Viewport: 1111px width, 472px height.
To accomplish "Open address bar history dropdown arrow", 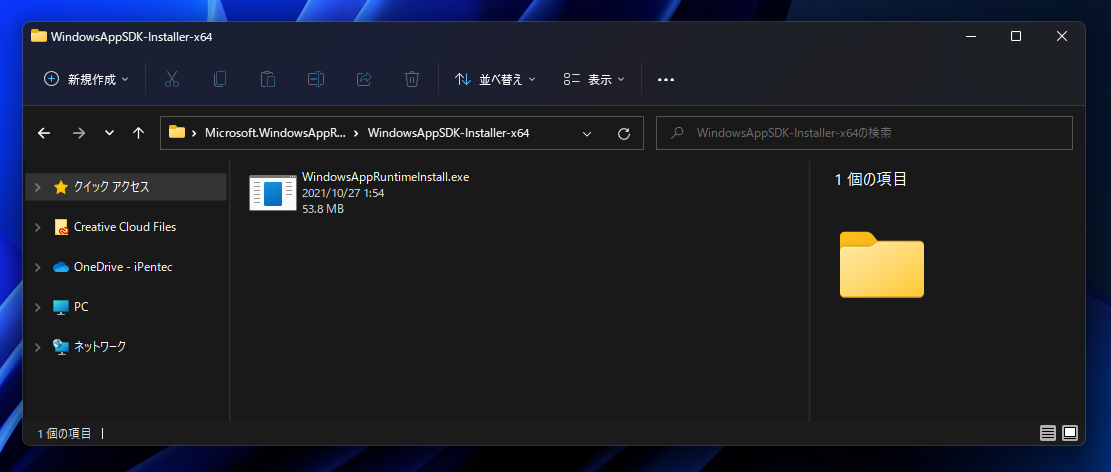I will (x=587, y=133).
